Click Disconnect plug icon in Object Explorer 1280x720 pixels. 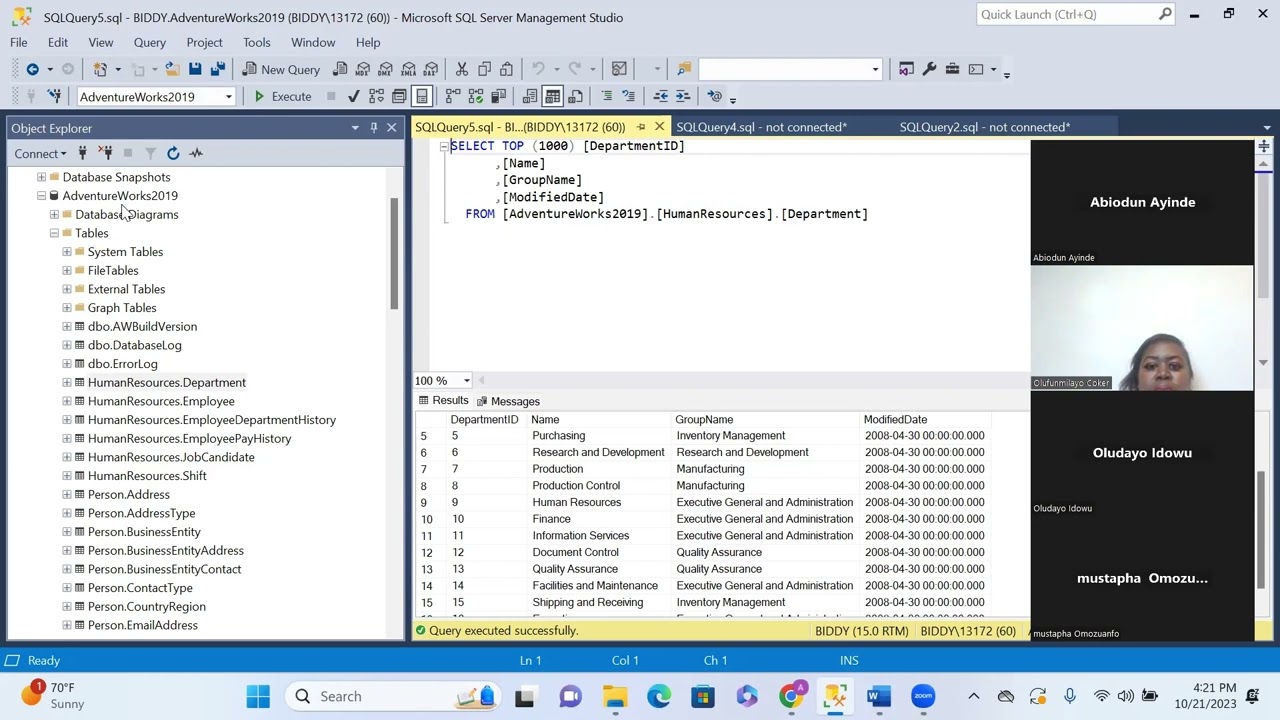pos(105,153)
